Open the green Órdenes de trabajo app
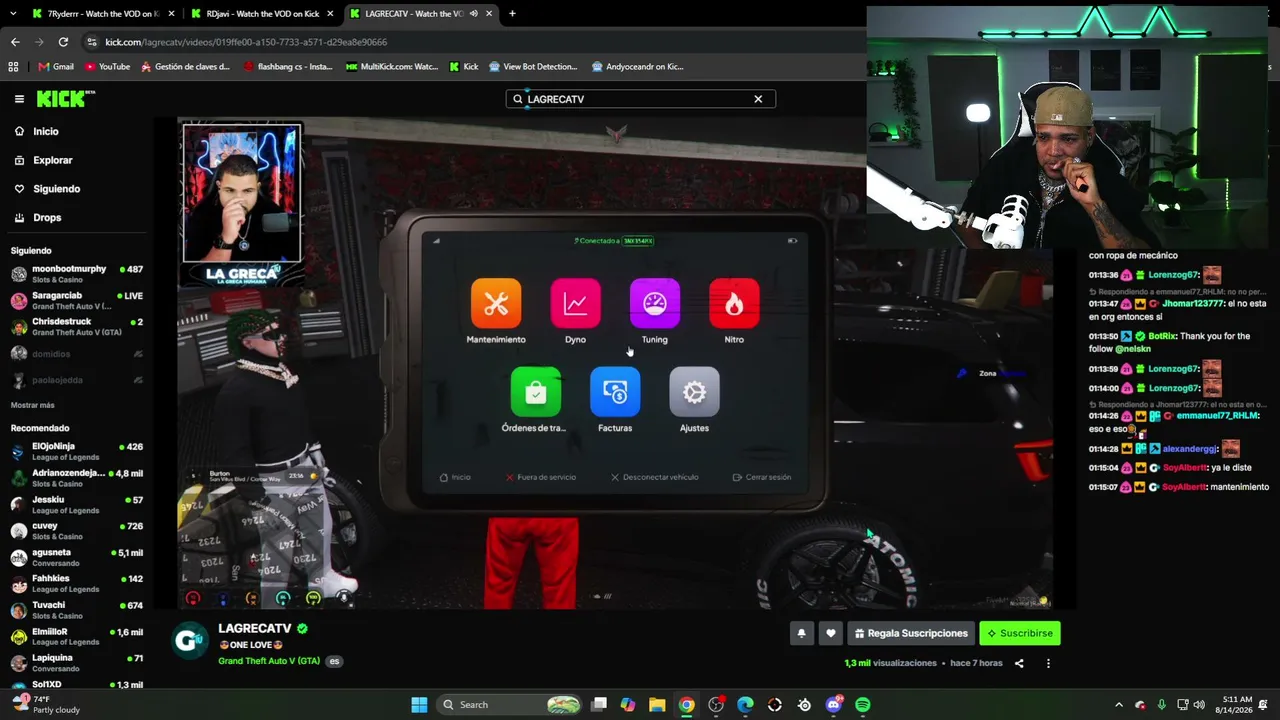 coord(536,392)
